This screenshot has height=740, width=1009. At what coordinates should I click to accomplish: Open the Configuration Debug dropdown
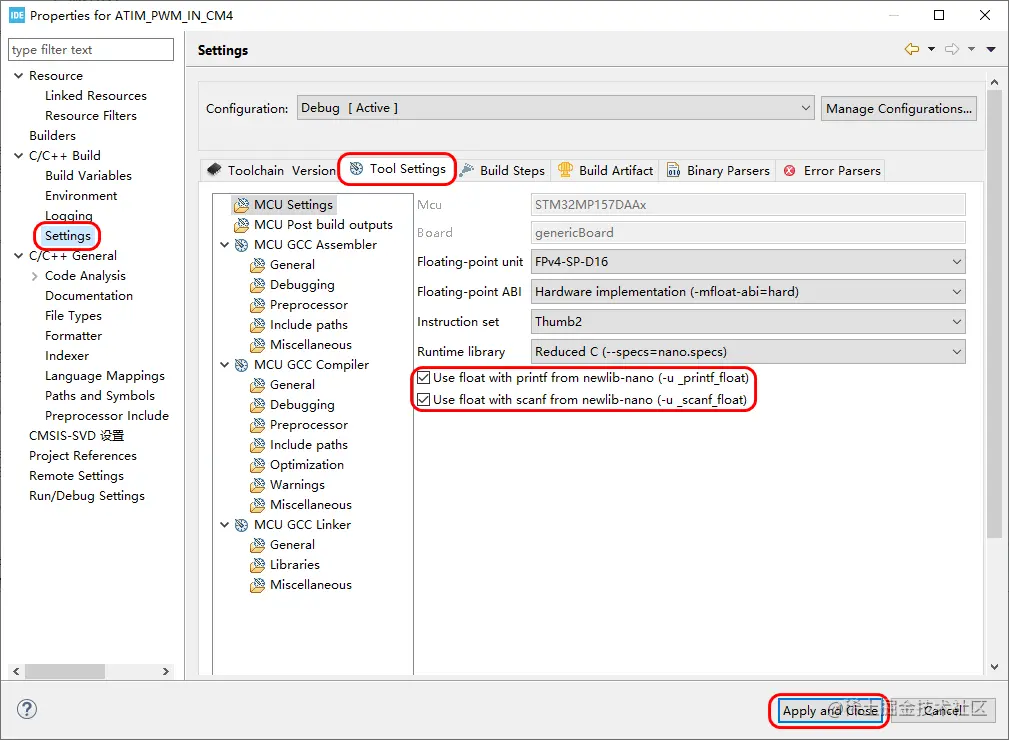pos(555,108)
